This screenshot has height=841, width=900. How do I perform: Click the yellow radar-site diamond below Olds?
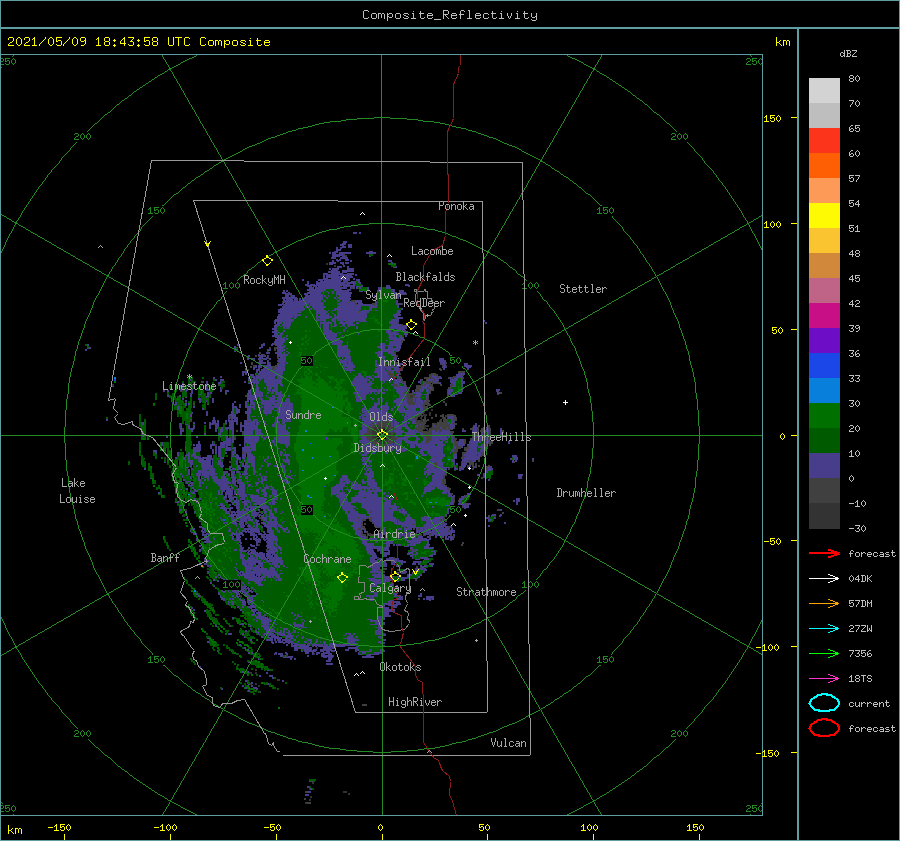tap(382, 435)
